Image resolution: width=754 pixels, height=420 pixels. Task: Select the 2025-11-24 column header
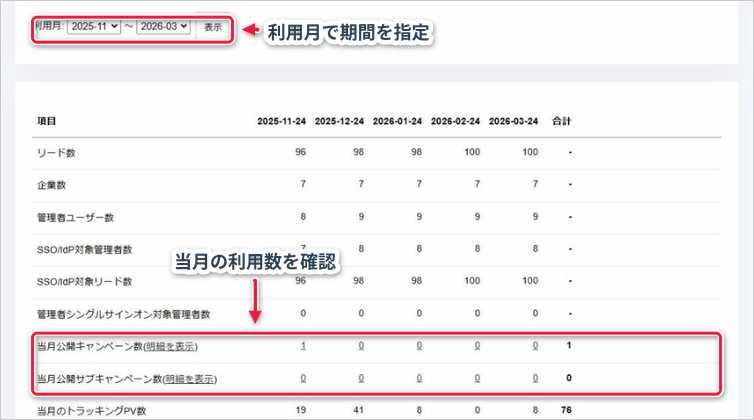click(281, 121)
